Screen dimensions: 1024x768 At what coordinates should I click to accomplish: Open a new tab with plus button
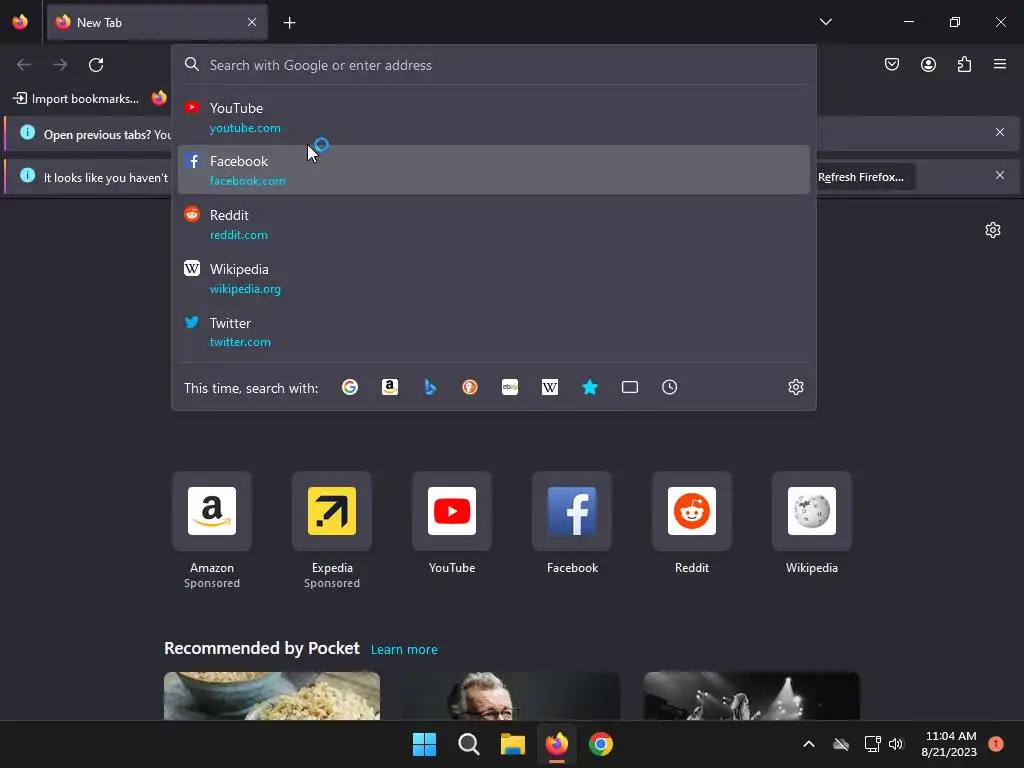click(x=289, y=23)
